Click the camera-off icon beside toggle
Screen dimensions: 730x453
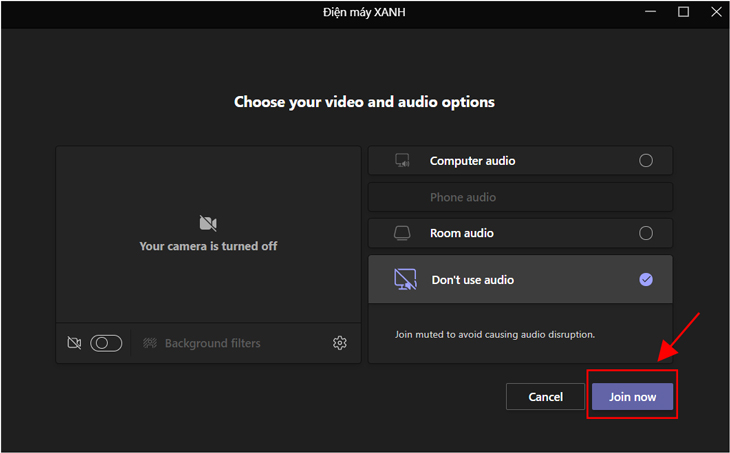74,343
